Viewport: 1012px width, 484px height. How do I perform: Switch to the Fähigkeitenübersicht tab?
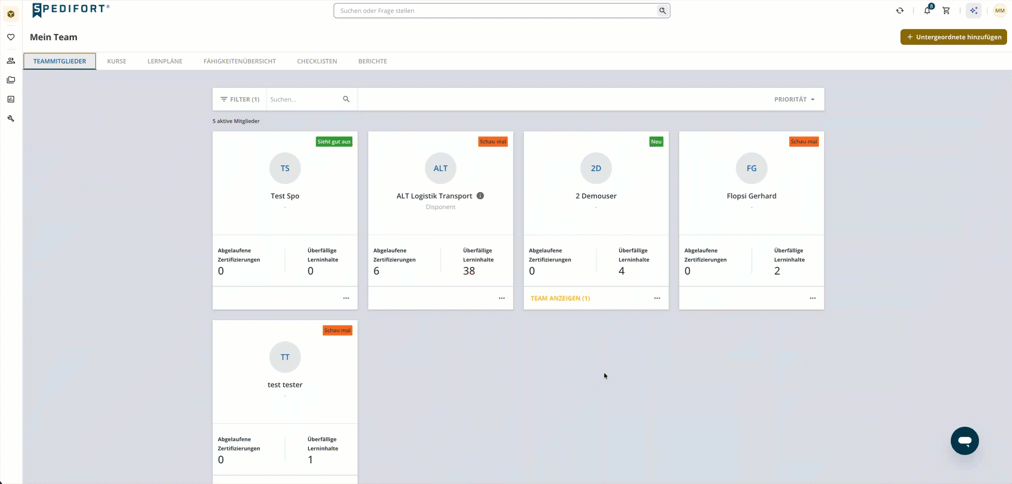coord(239,61)
